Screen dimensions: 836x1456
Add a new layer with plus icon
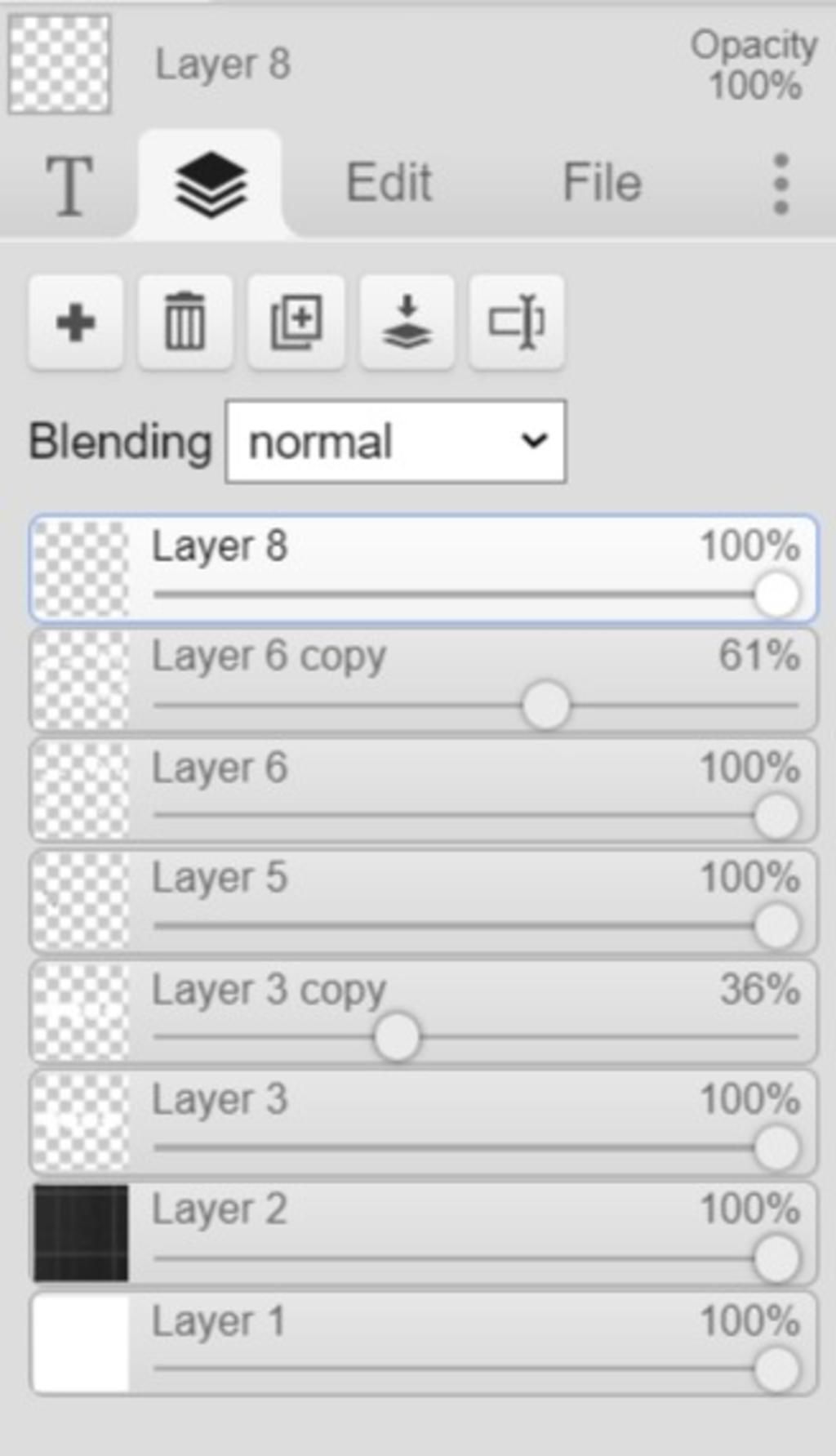click(x=76, y=323)
